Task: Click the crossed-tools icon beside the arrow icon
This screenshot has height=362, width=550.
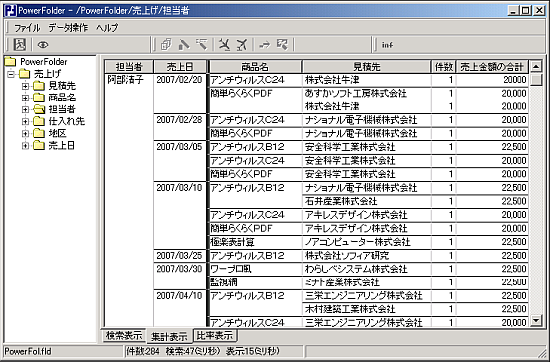Action: point(242,45)
